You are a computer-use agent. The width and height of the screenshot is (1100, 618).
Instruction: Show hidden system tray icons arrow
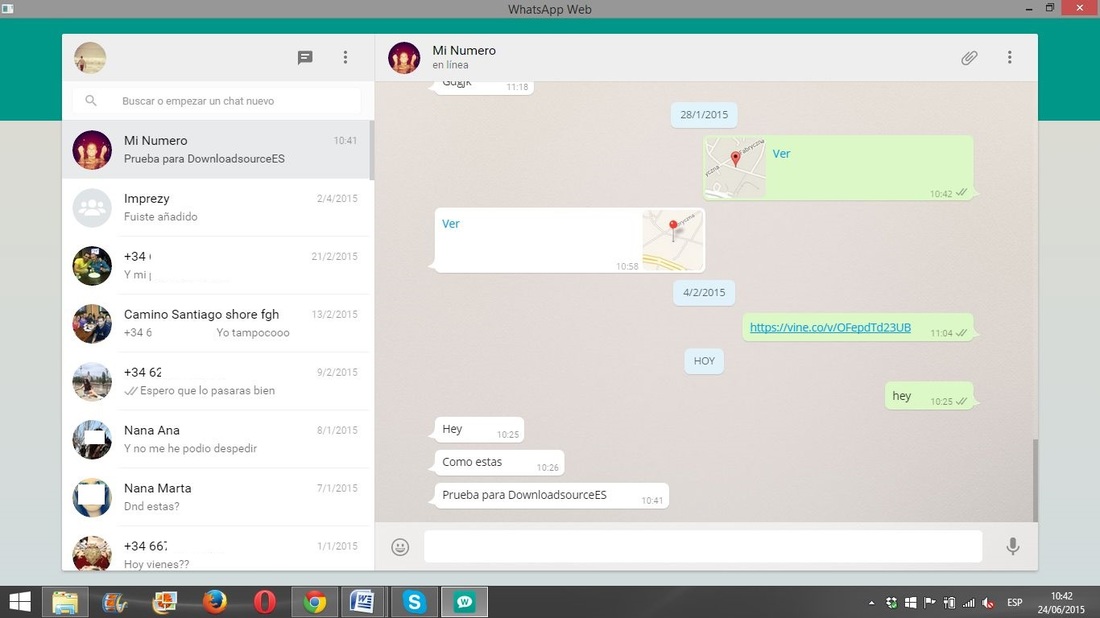click(871, 603)
